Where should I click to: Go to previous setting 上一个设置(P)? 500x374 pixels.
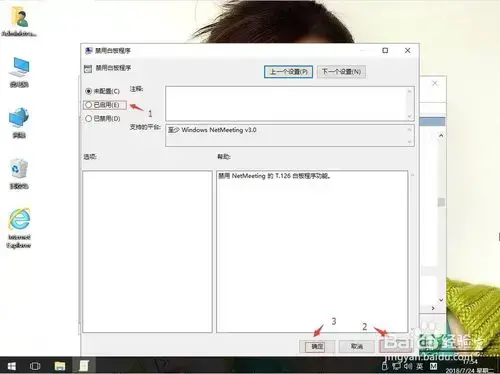click(x=288, y=71)
